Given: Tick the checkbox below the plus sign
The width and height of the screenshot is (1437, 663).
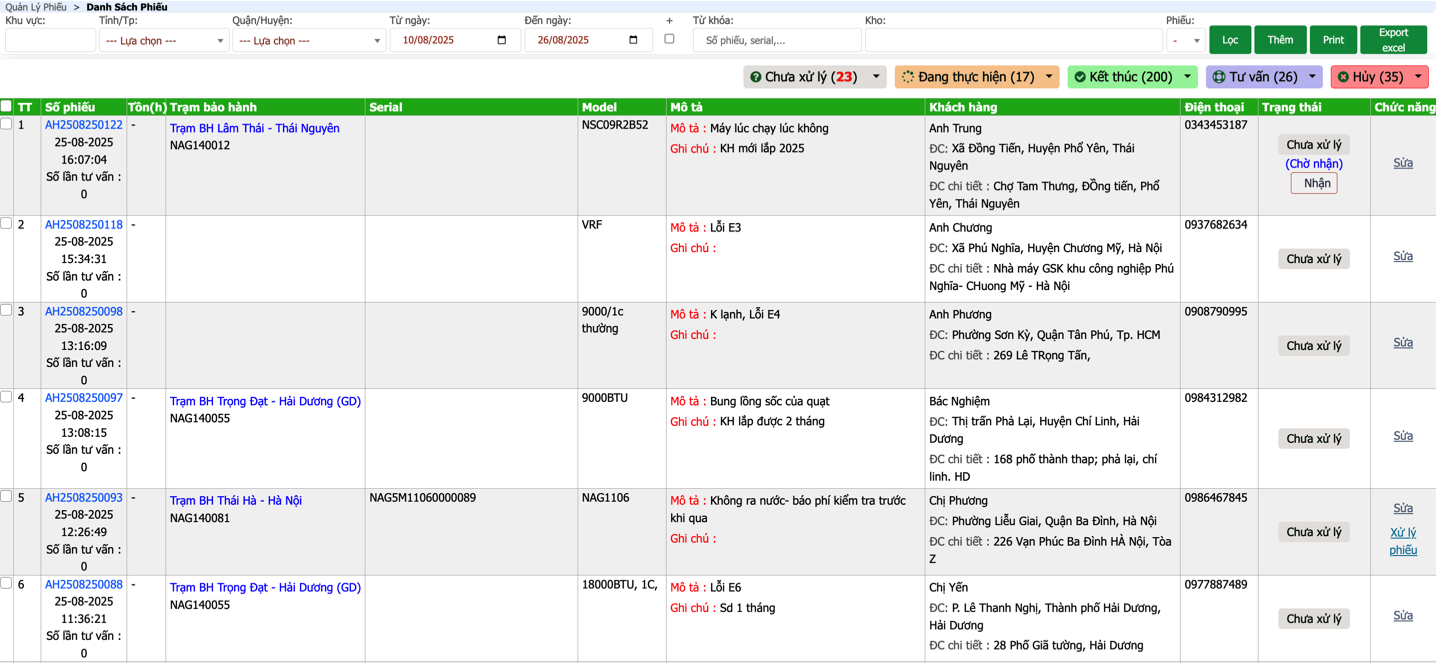Looking at the screenshot, I should (669, 39).
